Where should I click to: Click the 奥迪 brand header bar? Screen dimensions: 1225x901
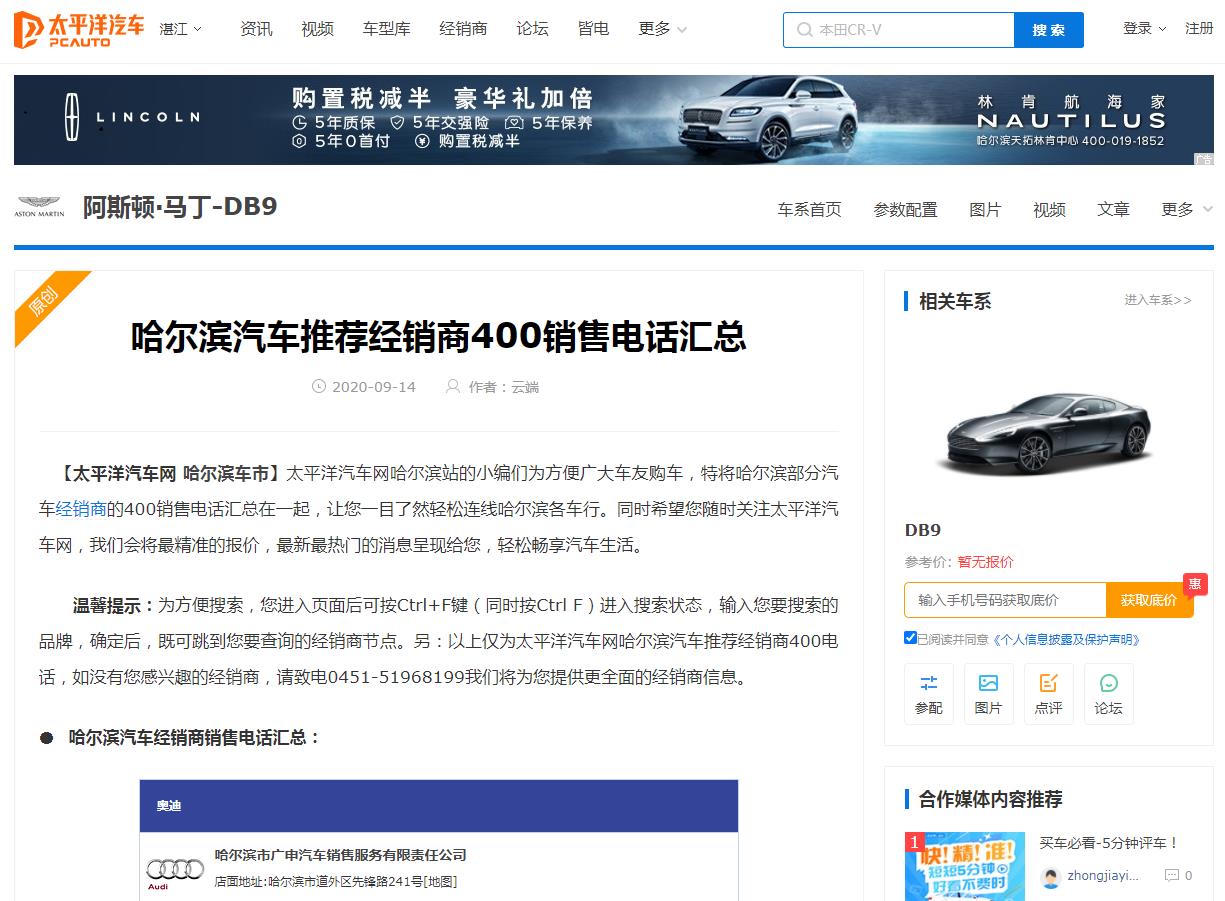(x=439, y=806)
